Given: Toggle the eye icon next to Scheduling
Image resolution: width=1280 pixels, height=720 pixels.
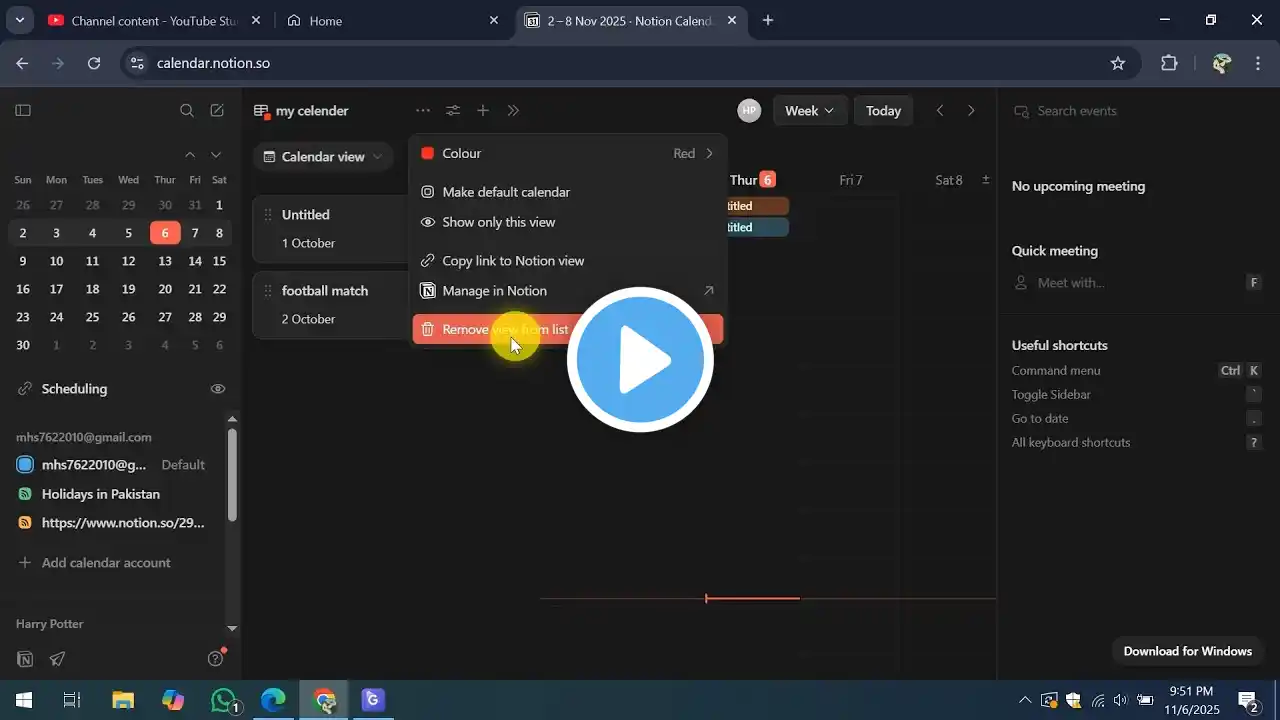Looking at the screenshot, I should (x=218, y=389).
